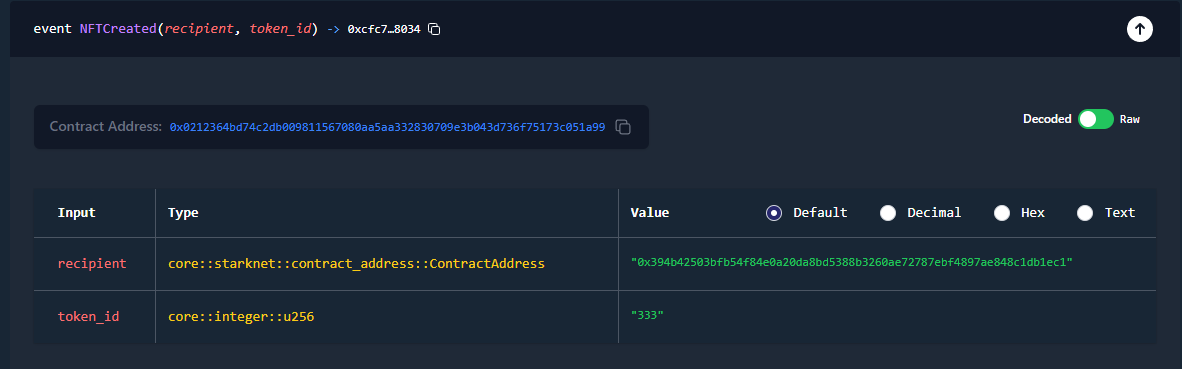The image size is (1182, 369).
Task: Select the recipient input name
Action: 92,264
